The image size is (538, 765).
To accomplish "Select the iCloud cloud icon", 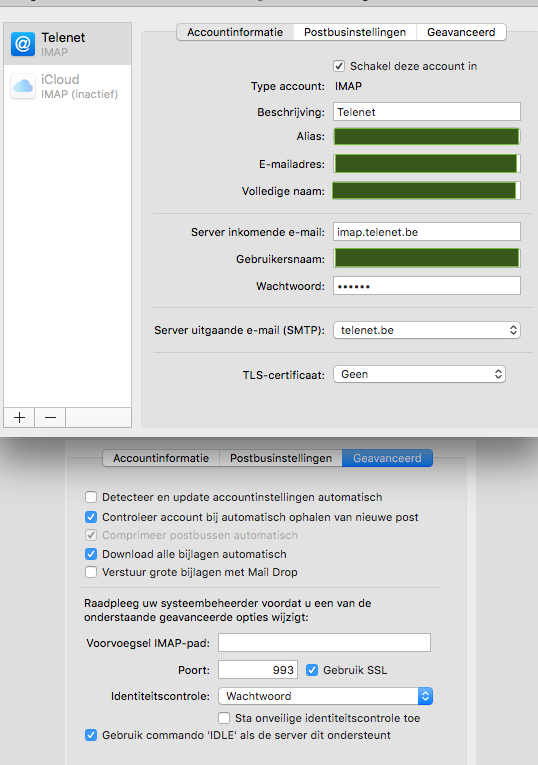I will coord(23,86).
